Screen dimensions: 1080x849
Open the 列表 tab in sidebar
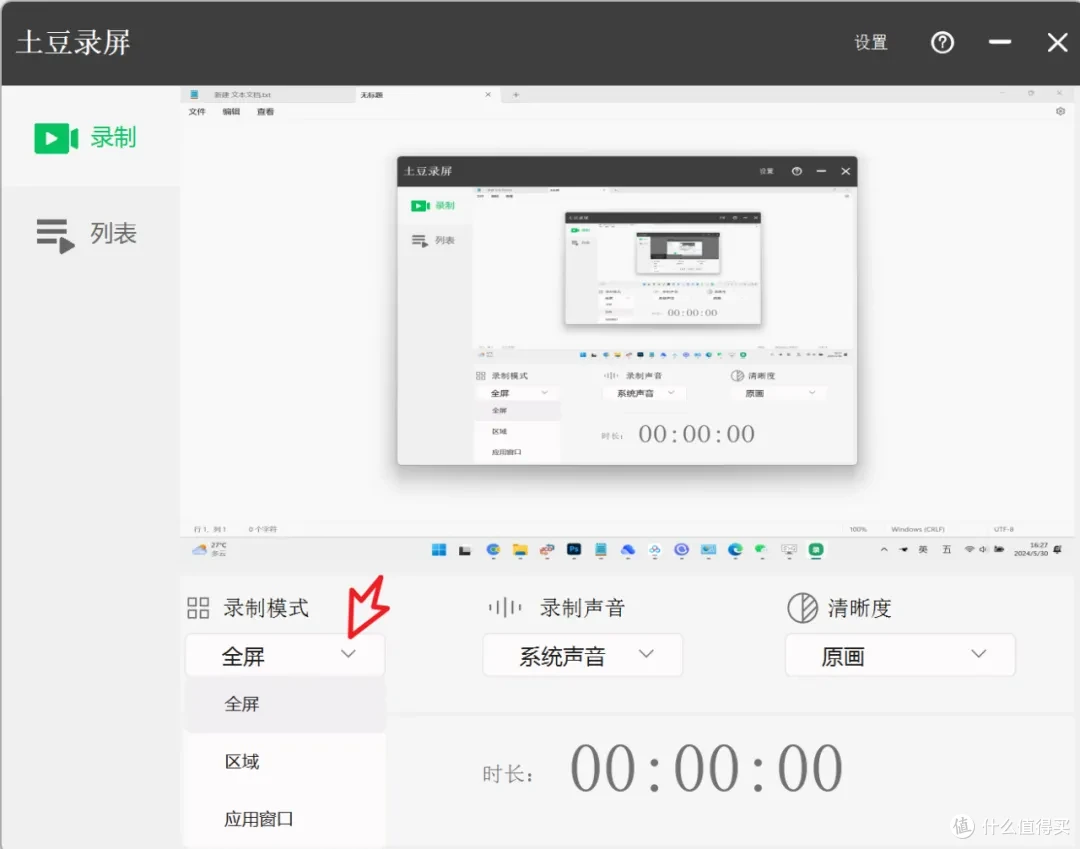coord(87,235)
